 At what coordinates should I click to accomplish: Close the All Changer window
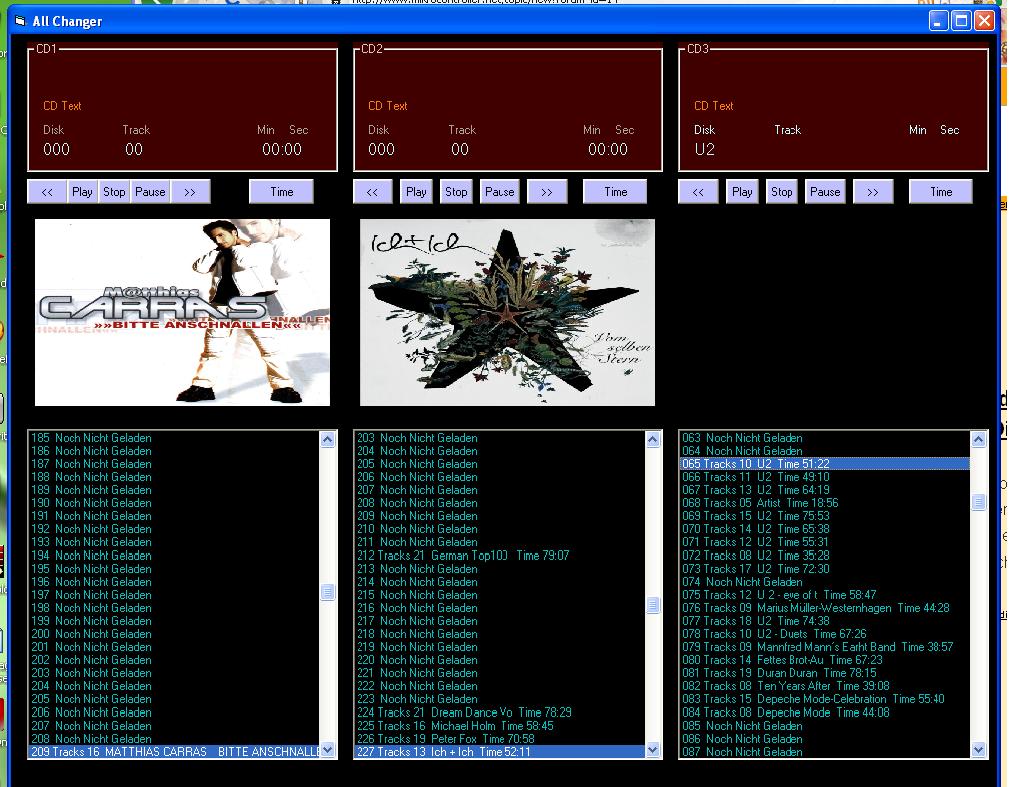click(984, 21)
